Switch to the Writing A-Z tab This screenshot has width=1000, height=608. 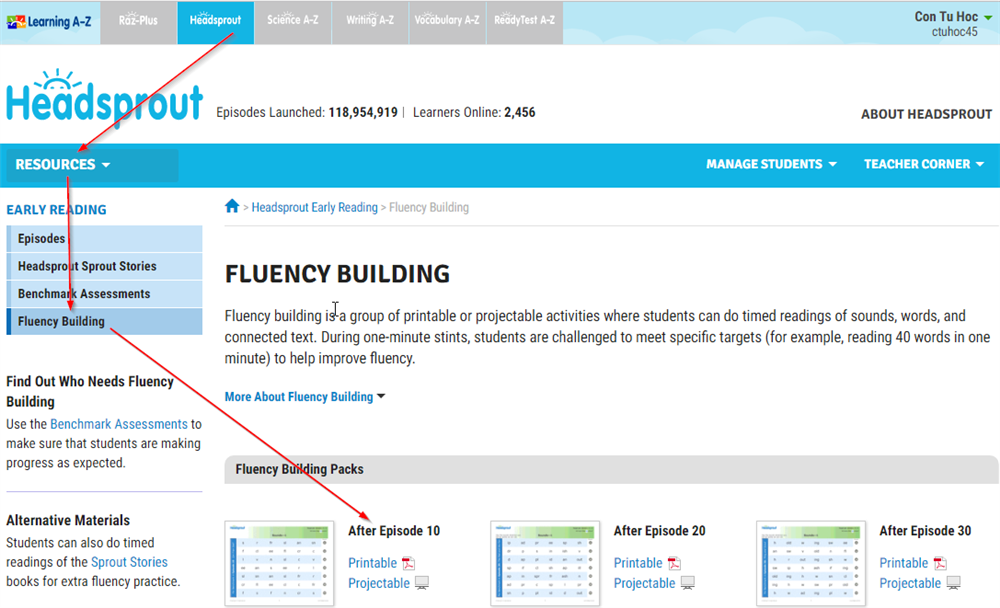(x=370, y=22)
